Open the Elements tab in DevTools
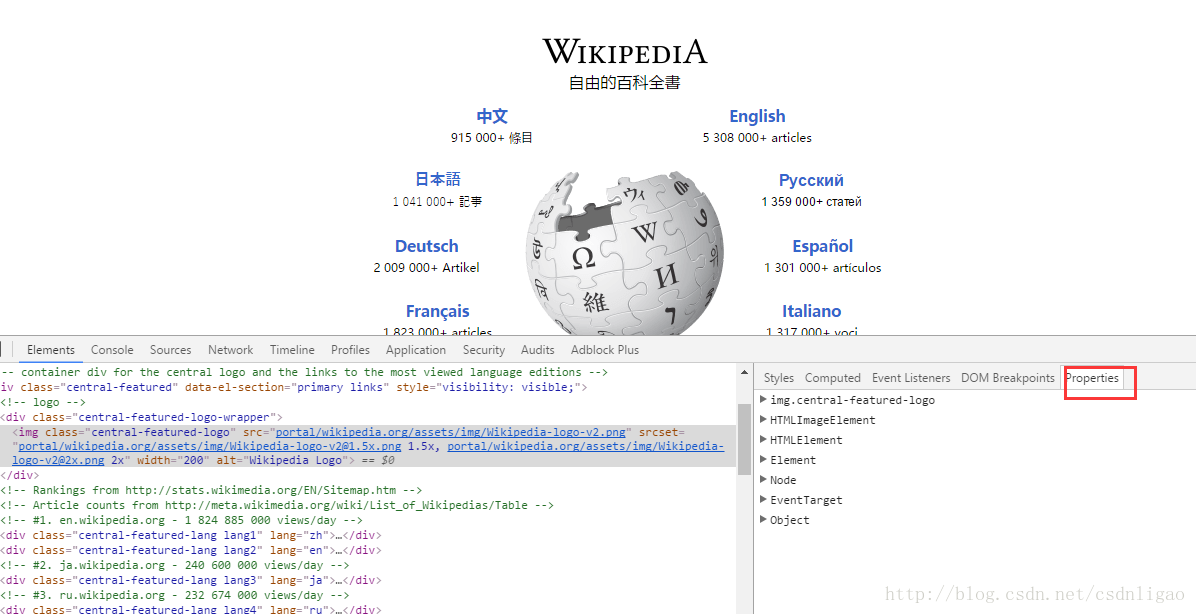This screenshot has width=1196, height=614. pos(51,349)
